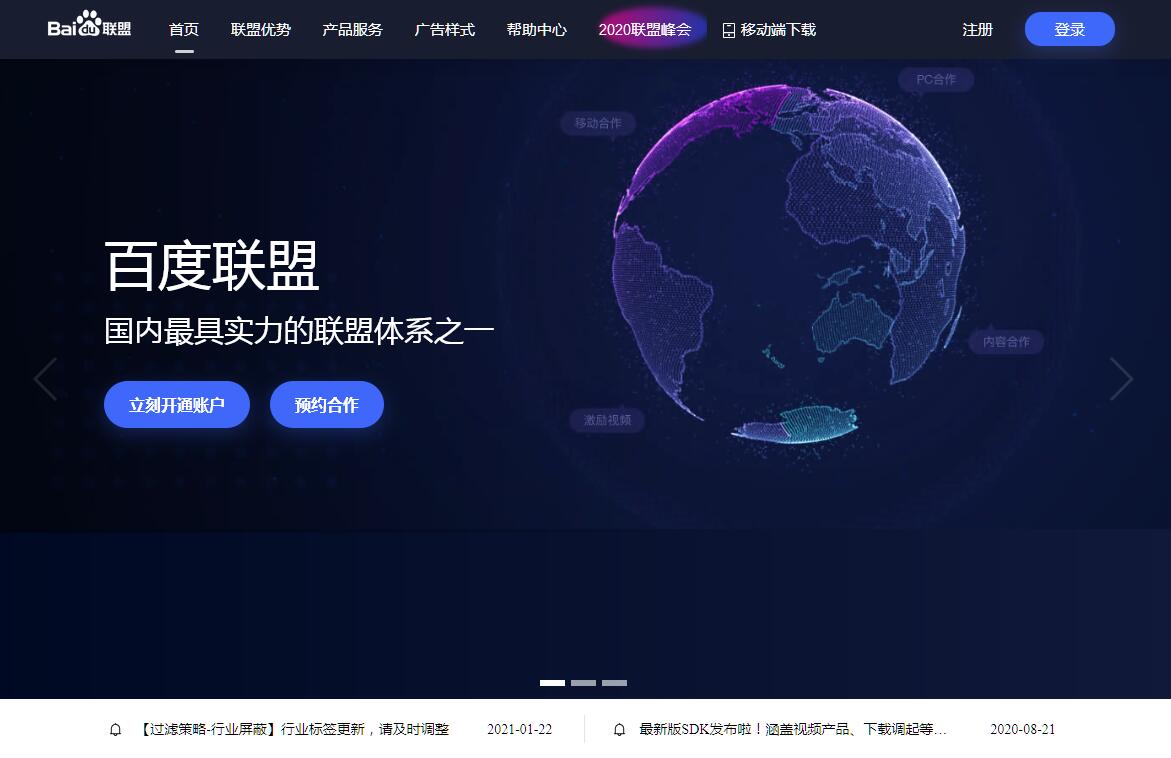Open the 联盟优势 menu item
1171x758 pixels.
click(x=261, y=30)
